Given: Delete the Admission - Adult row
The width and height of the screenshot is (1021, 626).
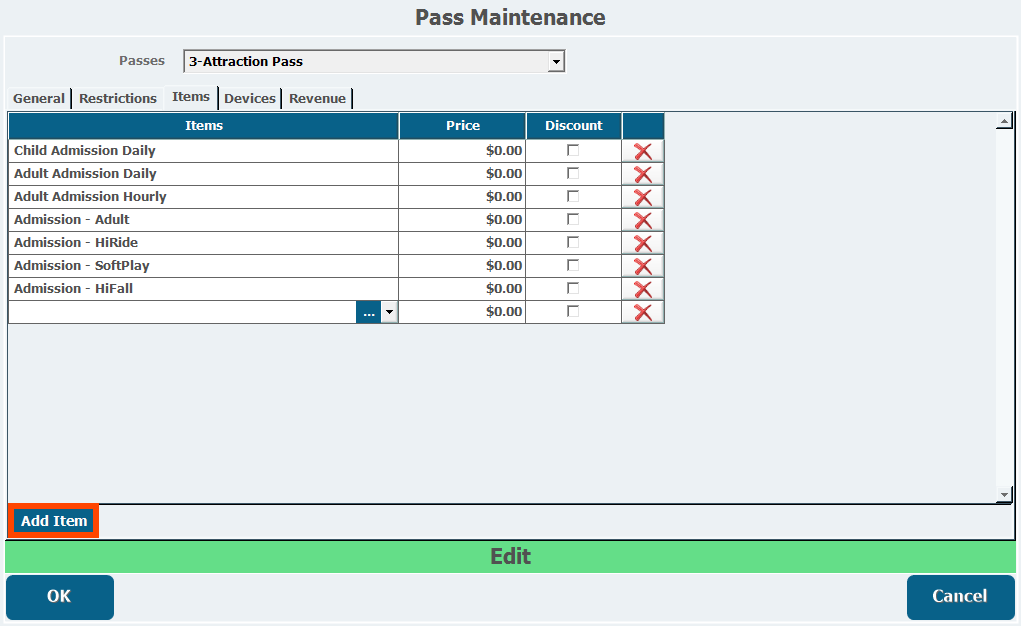Looking at the screenshot, I should (x=643, y=220).
